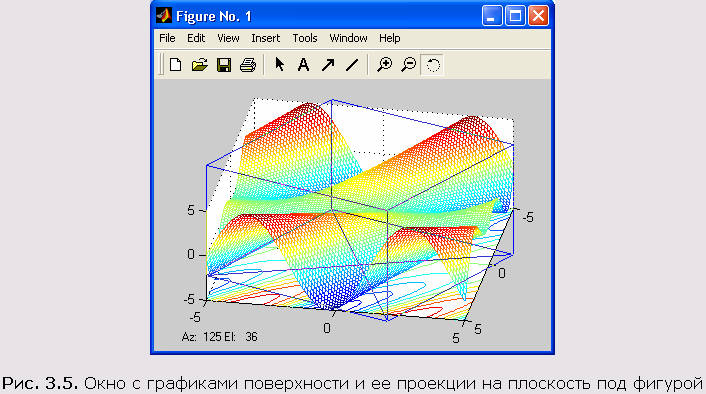Minimize the Figure No. 1 window
Screen dimensions: 706x394
coord(492,16)
